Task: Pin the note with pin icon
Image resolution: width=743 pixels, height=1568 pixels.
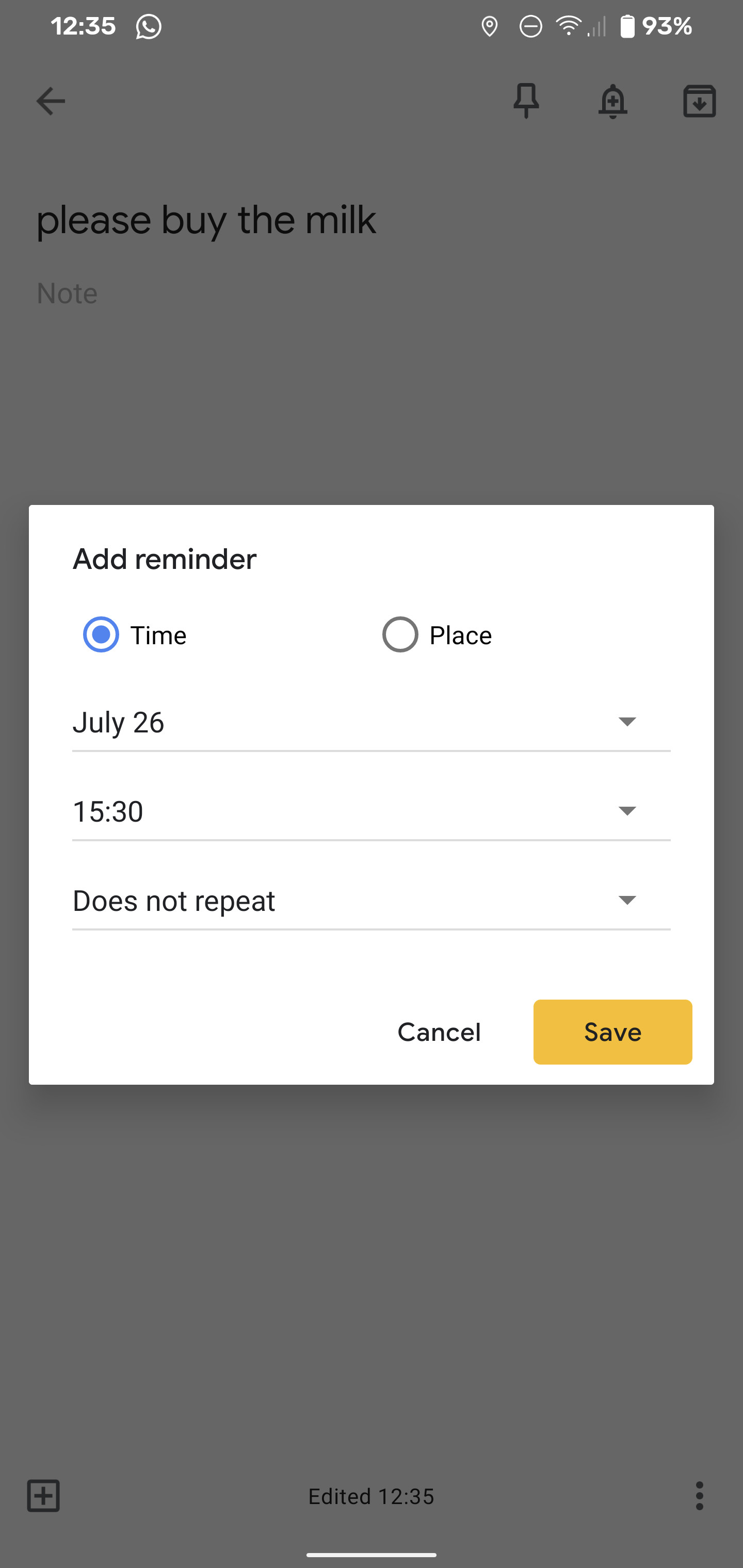Action: [526, 101]
